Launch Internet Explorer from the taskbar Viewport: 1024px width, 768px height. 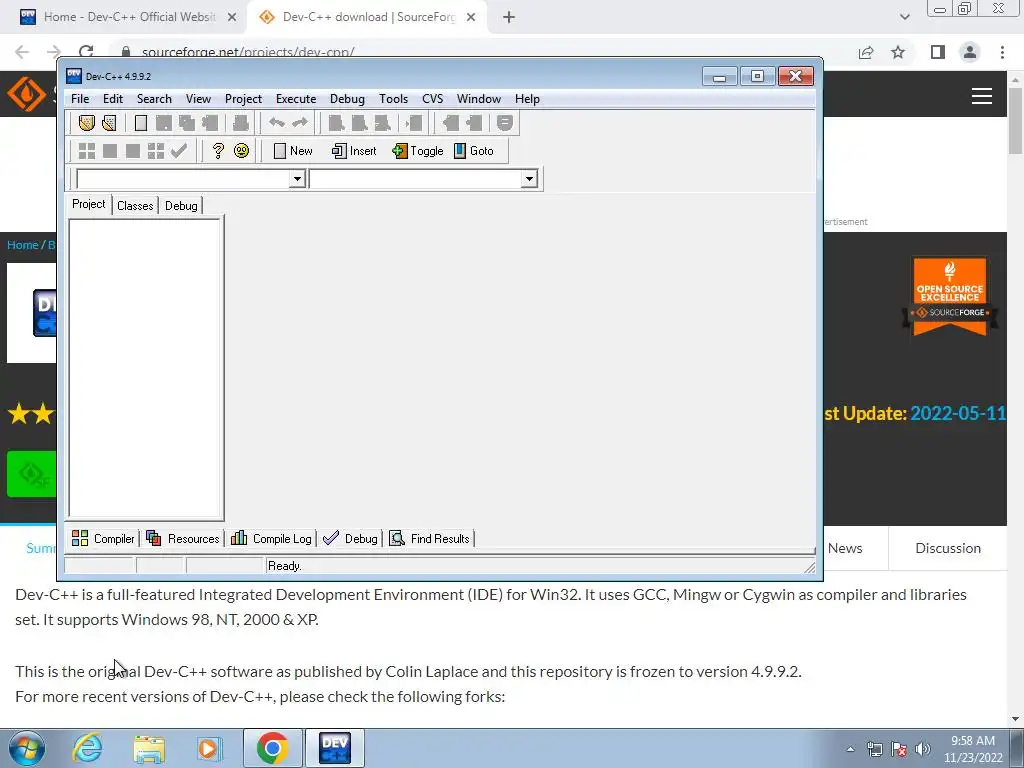[88, 748]
